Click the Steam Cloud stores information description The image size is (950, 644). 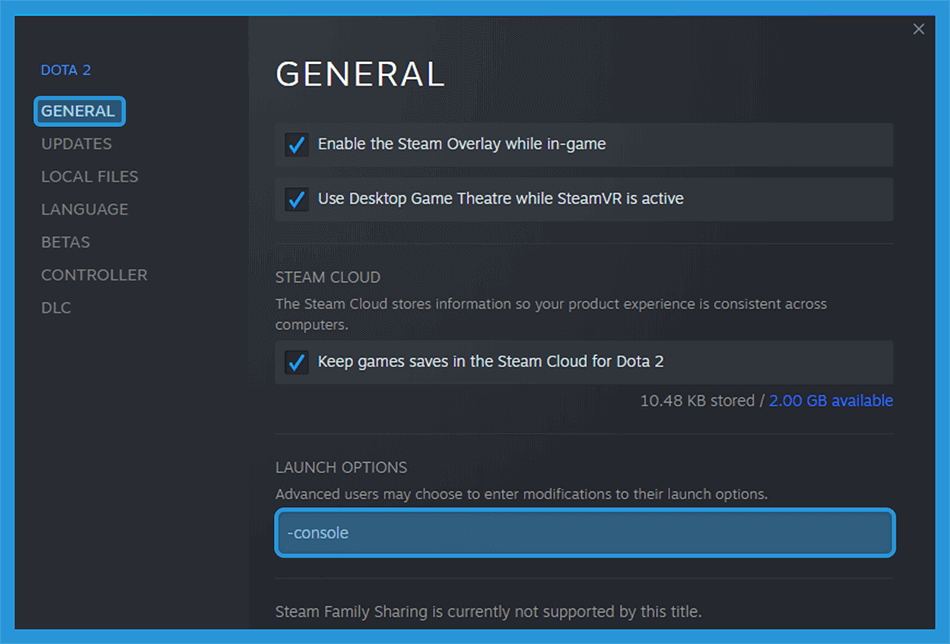pyautogui.click(x=551, y=314)
